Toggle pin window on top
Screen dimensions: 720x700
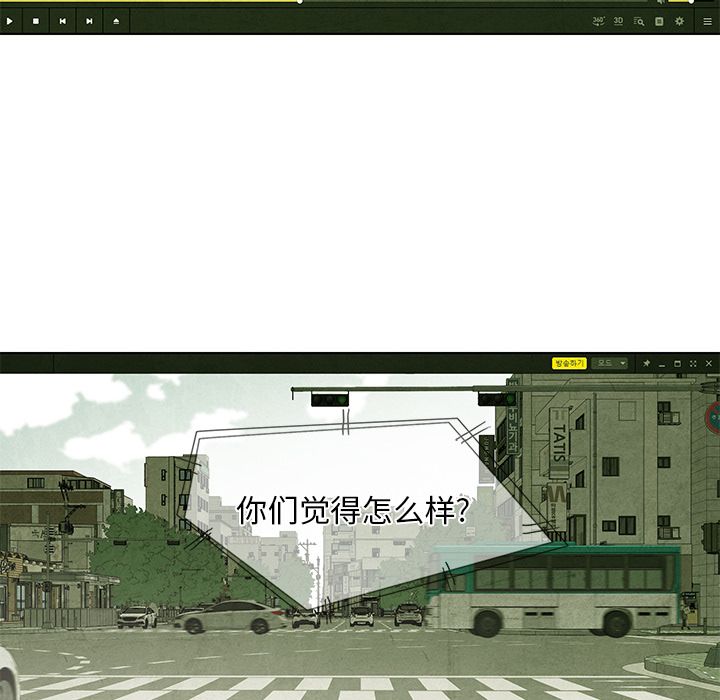point(646,363)
